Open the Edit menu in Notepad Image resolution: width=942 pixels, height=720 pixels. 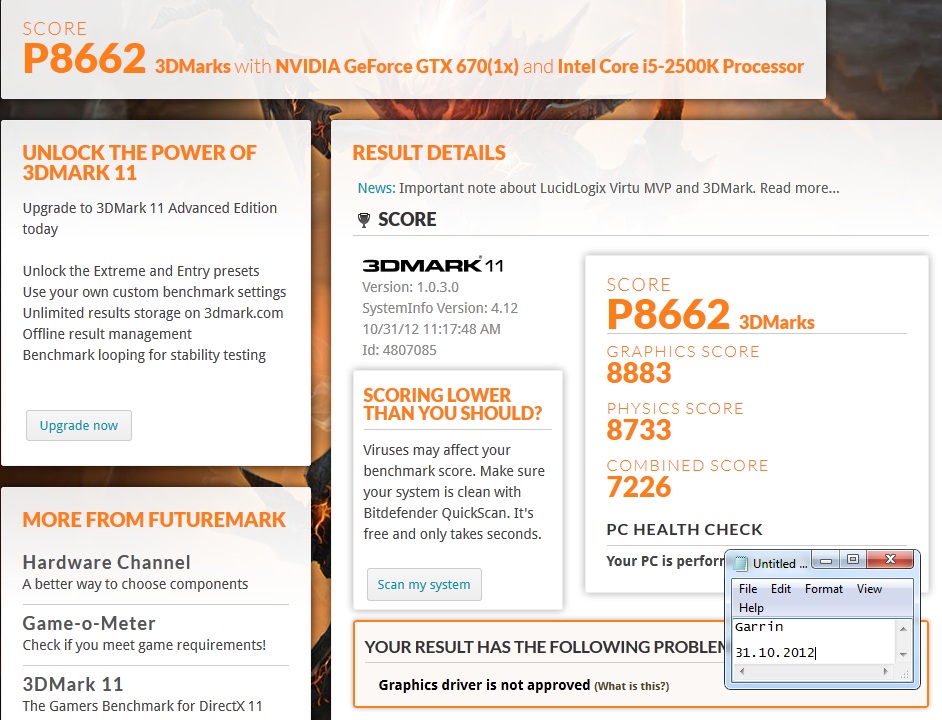coord(781,589)
